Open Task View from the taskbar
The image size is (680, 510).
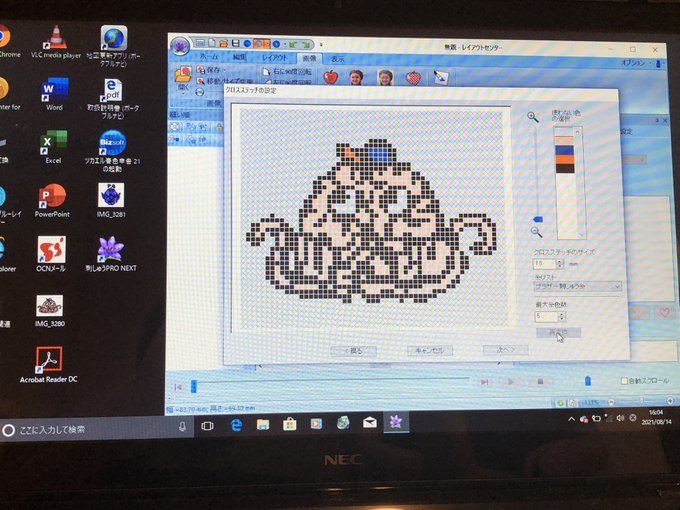pyautogui.click(x=208, y=426)
